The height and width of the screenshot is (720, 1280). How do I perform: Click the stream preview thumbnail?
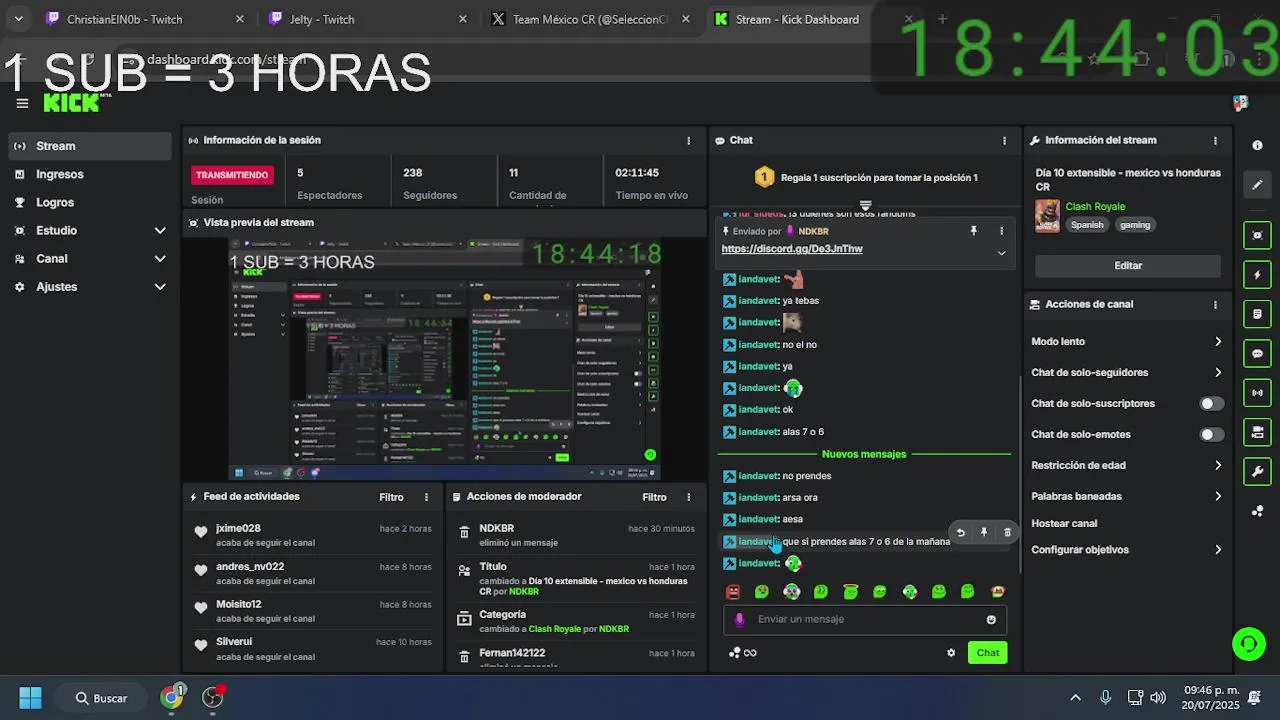click(445, 358)
